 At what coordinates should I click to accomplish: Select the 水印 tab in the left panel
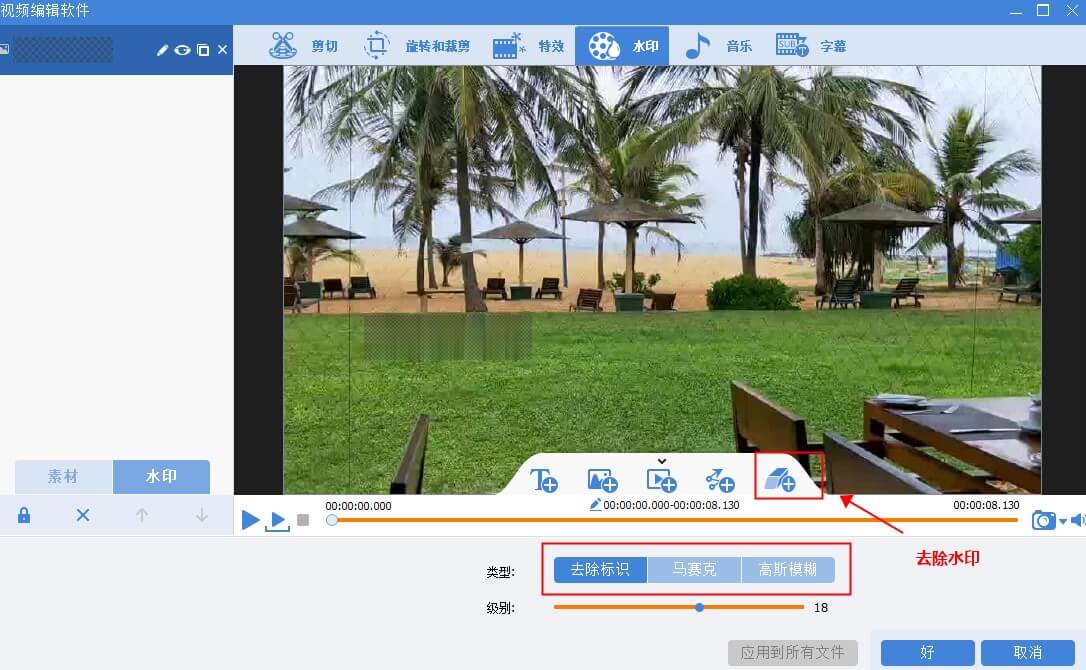[161, 477]
